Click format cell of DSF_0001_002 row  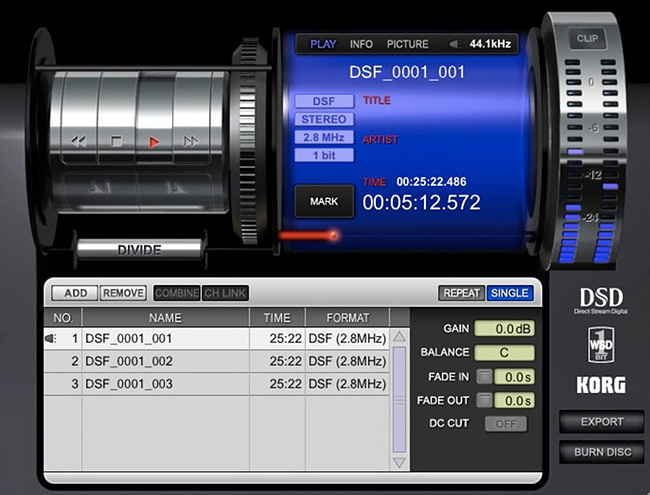point(347,361)
